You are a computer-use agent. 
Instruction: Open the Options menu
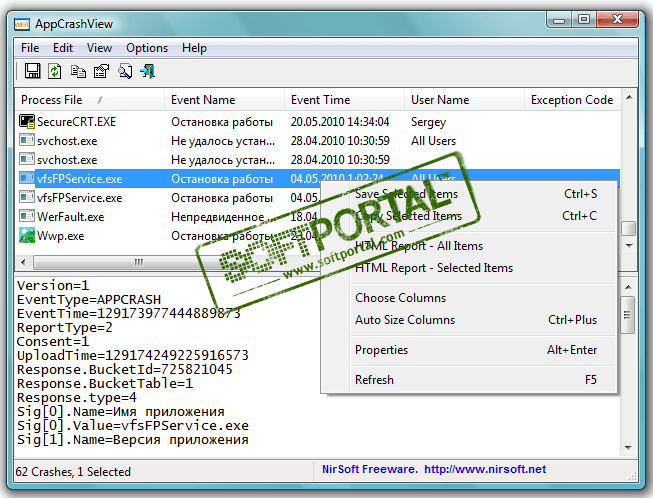147,48
